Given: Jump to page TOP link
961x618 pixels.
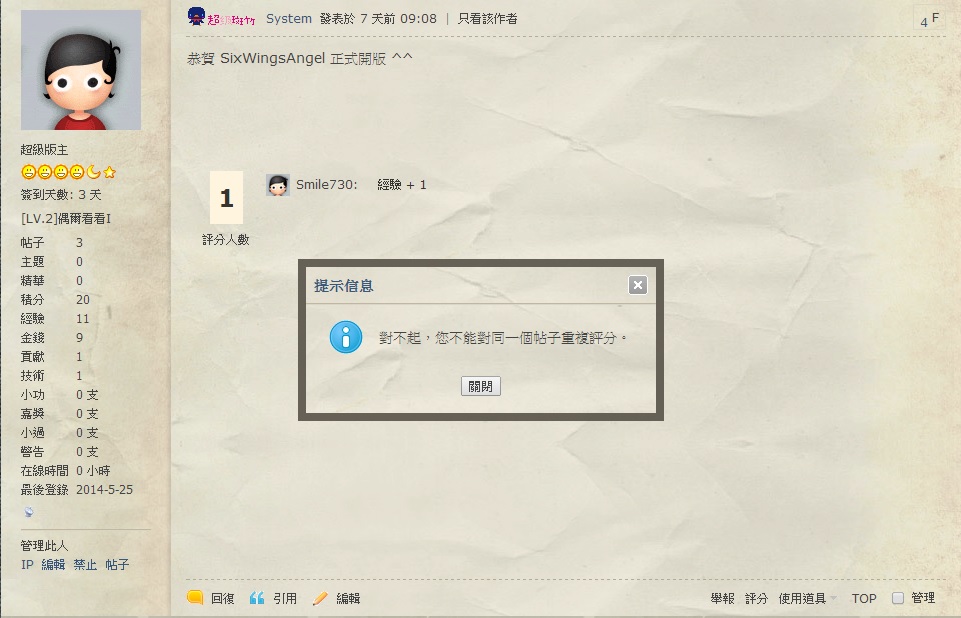Looking at the screenshot, I should [864, 598].
